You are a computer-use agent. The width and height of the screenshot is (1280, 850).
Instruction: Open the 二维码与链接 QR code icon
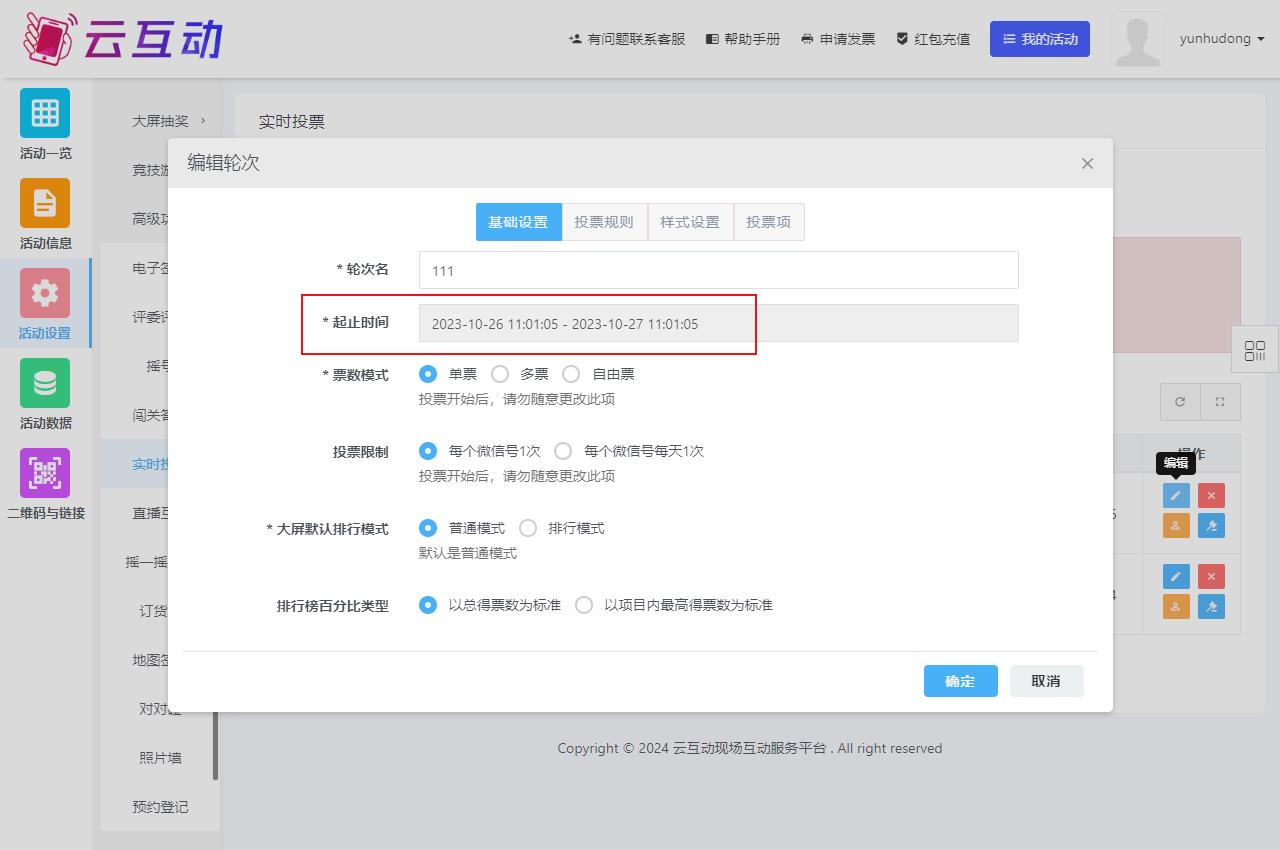click(45, 473)
